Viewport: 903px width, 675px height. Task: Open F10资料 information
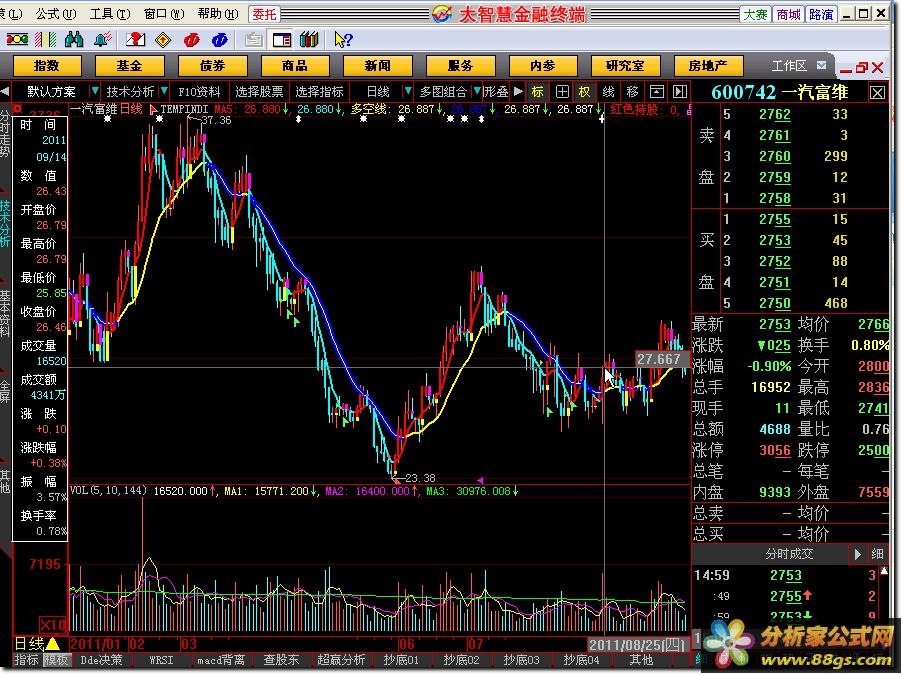coord(199,92)
